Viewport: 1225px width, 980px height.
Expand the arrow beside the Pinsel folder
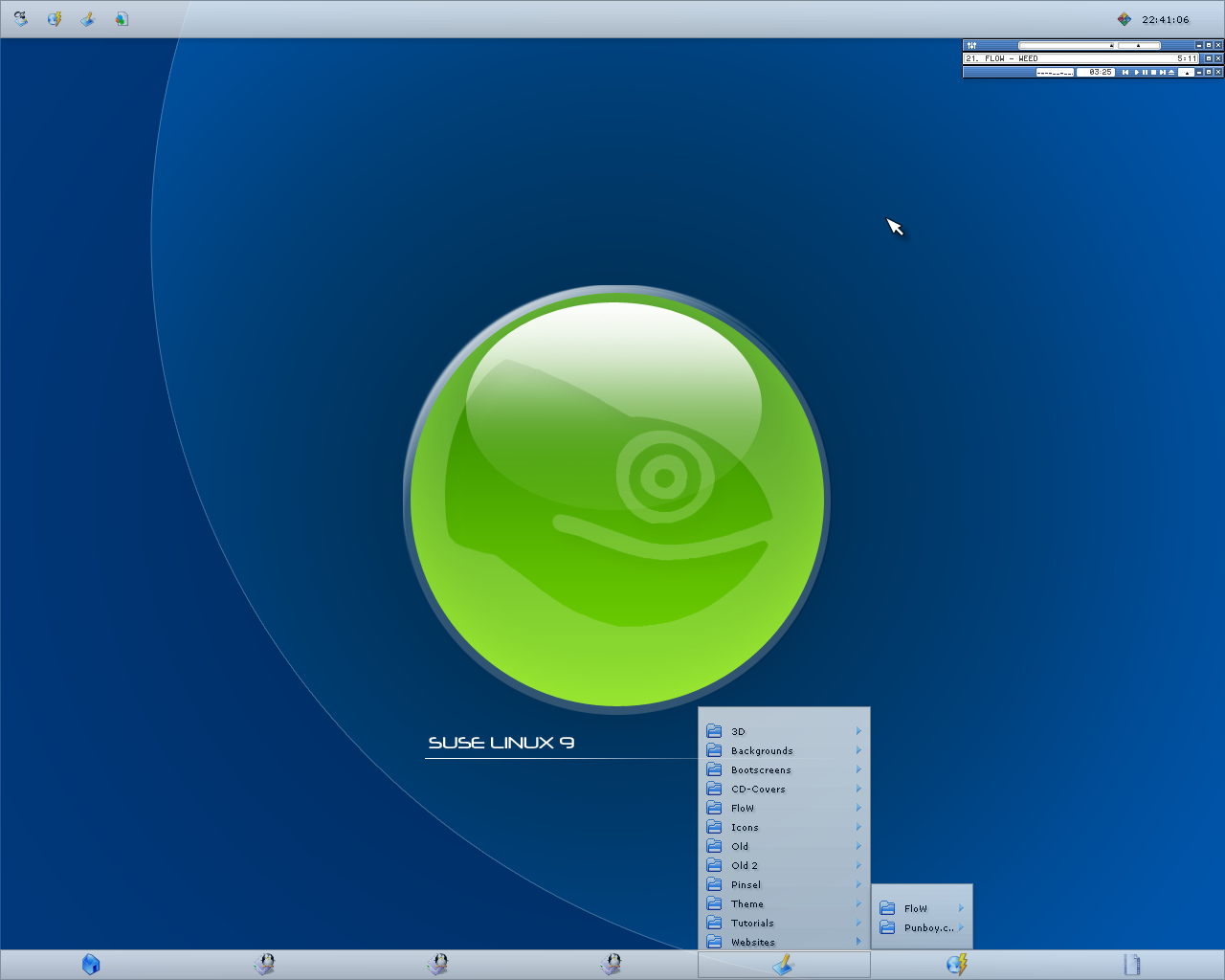(x=858, y=884)
